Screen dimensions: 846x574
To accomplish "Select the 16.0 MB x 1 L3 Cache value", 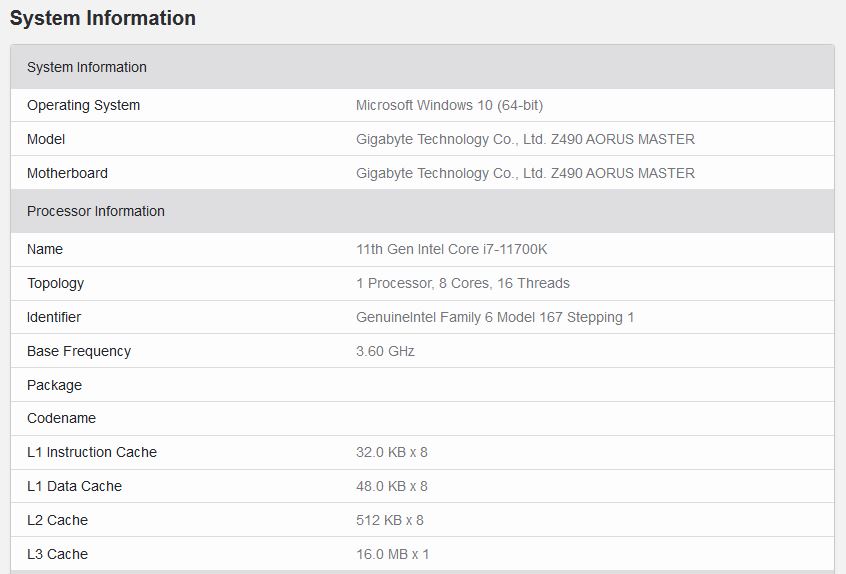I will (392, 554).
